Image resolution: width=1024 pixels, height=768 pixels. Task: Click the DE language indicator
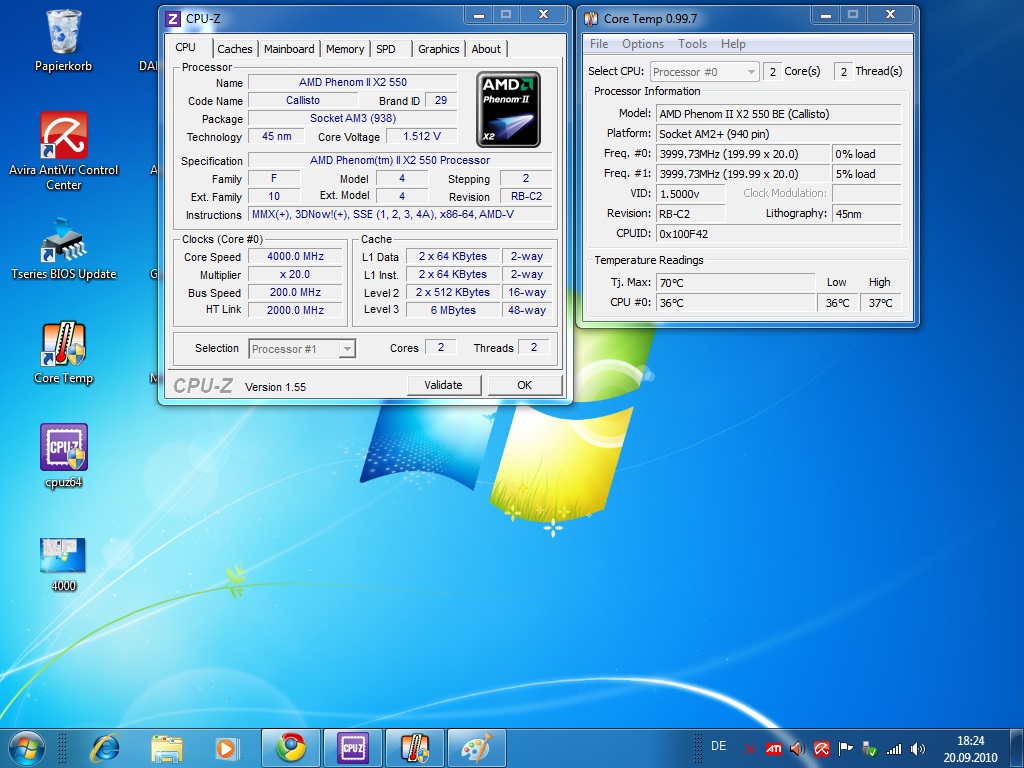(718, 746)
